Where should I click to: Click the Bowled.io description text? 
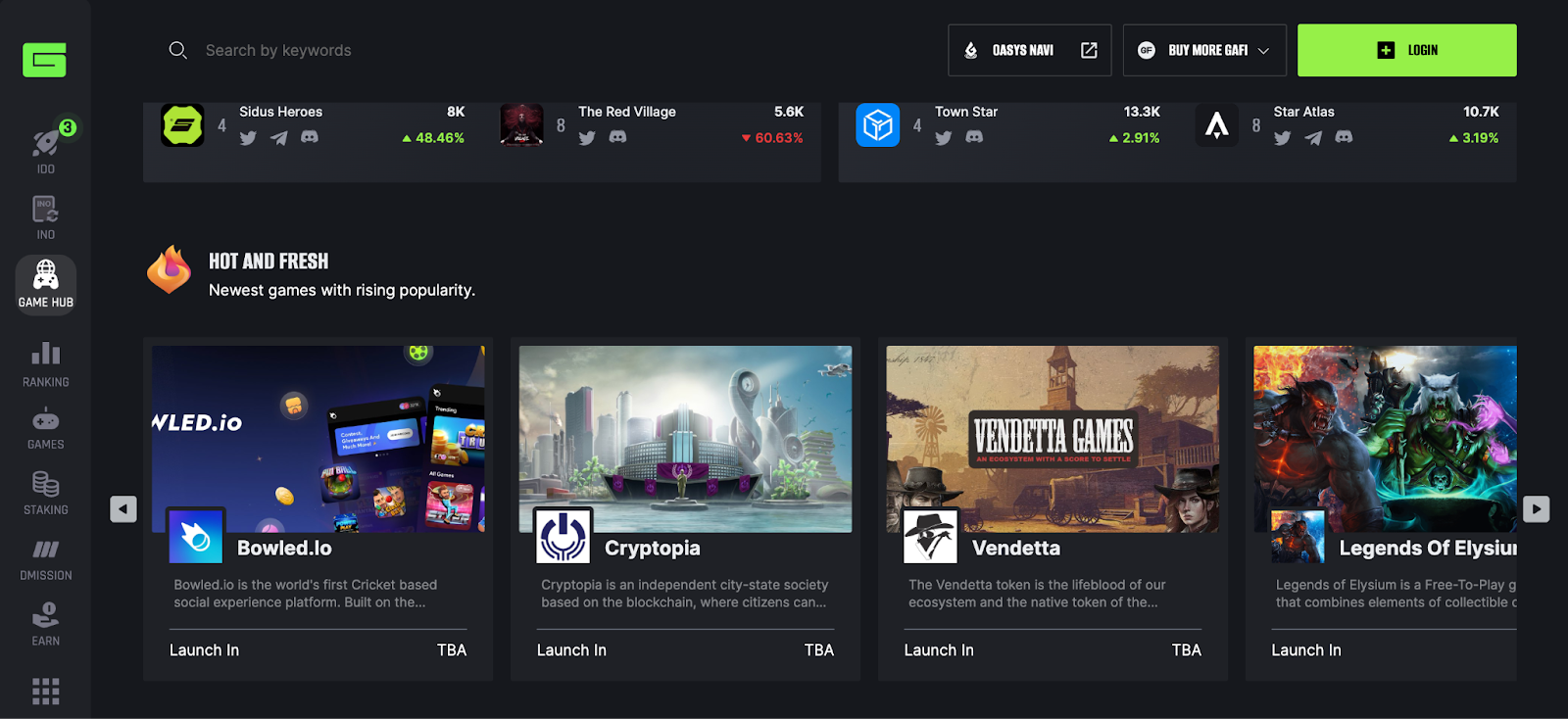pos(306,594)
